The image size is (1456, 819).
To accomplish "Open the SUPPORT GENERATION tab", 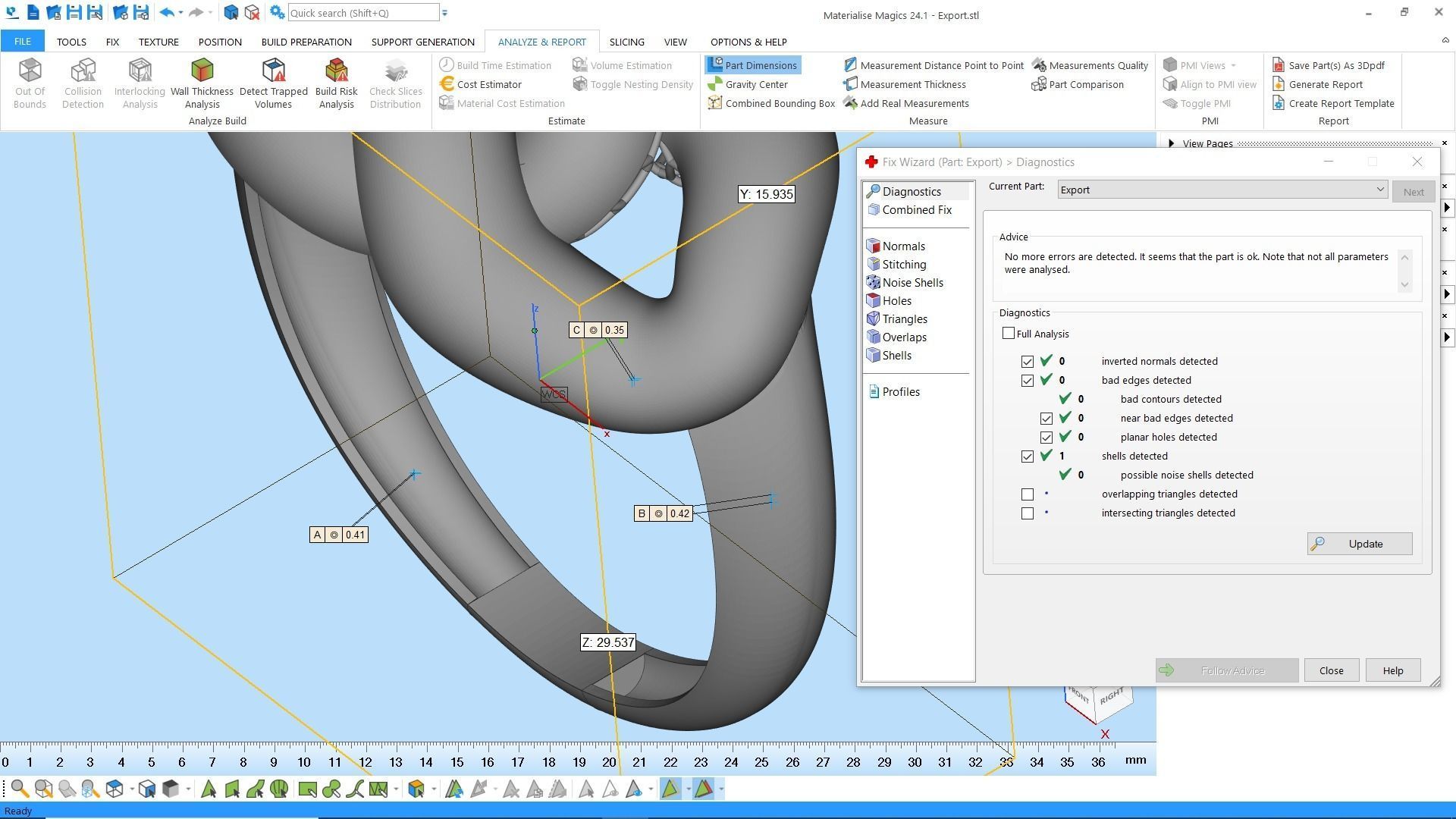I will click(423, 42).
